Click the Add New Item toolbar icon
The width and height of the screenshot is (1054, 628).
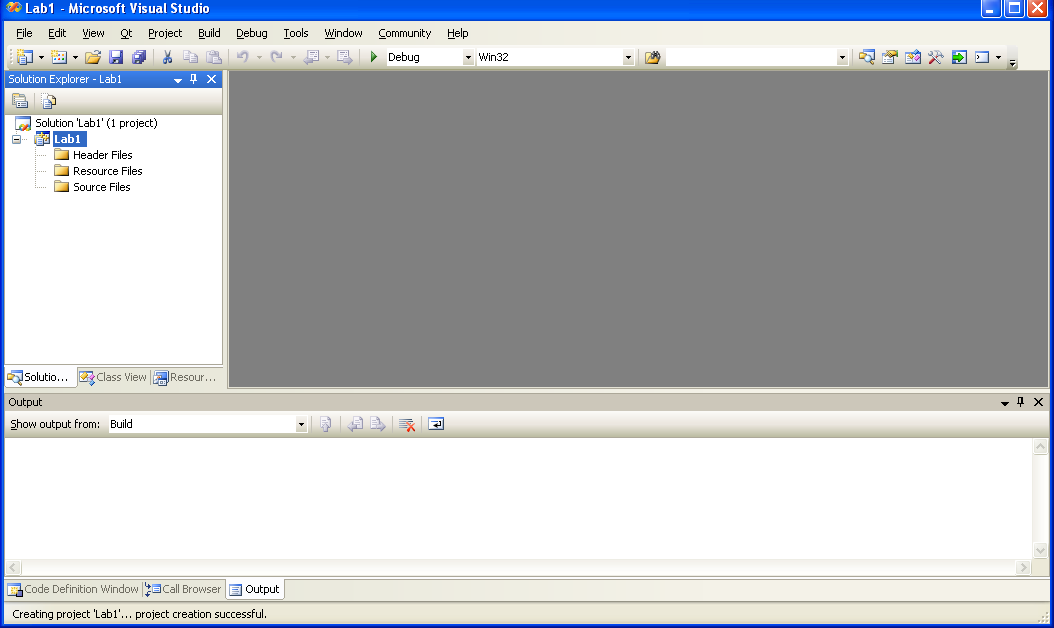pos(59,57)
